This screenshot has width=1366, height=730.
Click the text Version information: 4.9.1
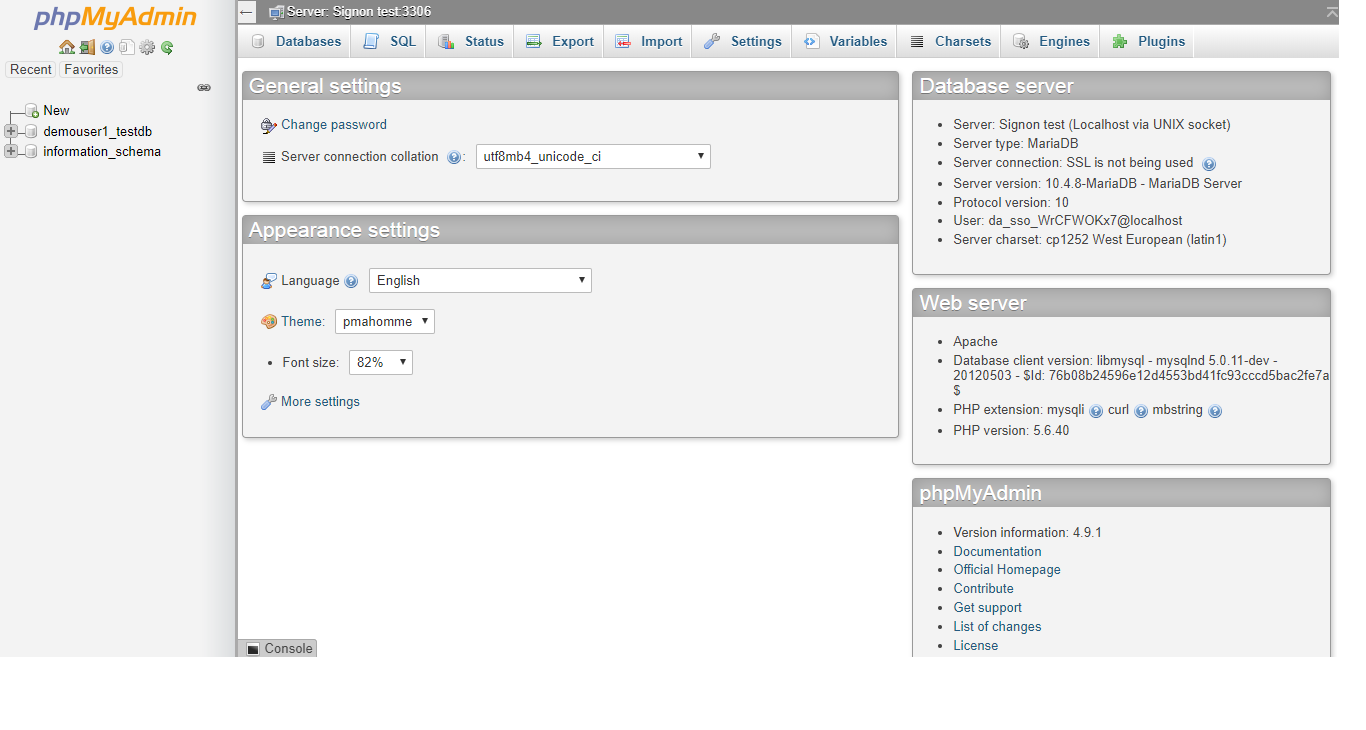(x=1027, y=532)
